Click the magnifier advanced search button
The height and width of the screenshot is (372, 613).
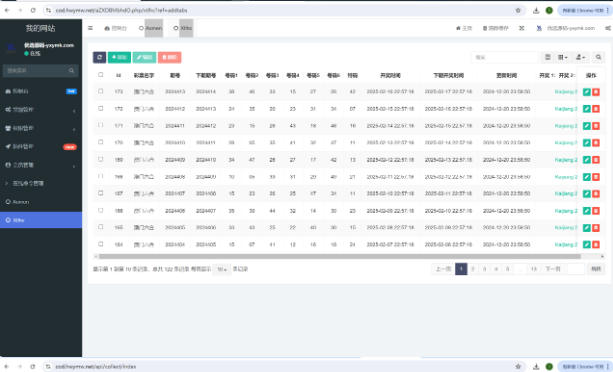(x=598, y=57)
